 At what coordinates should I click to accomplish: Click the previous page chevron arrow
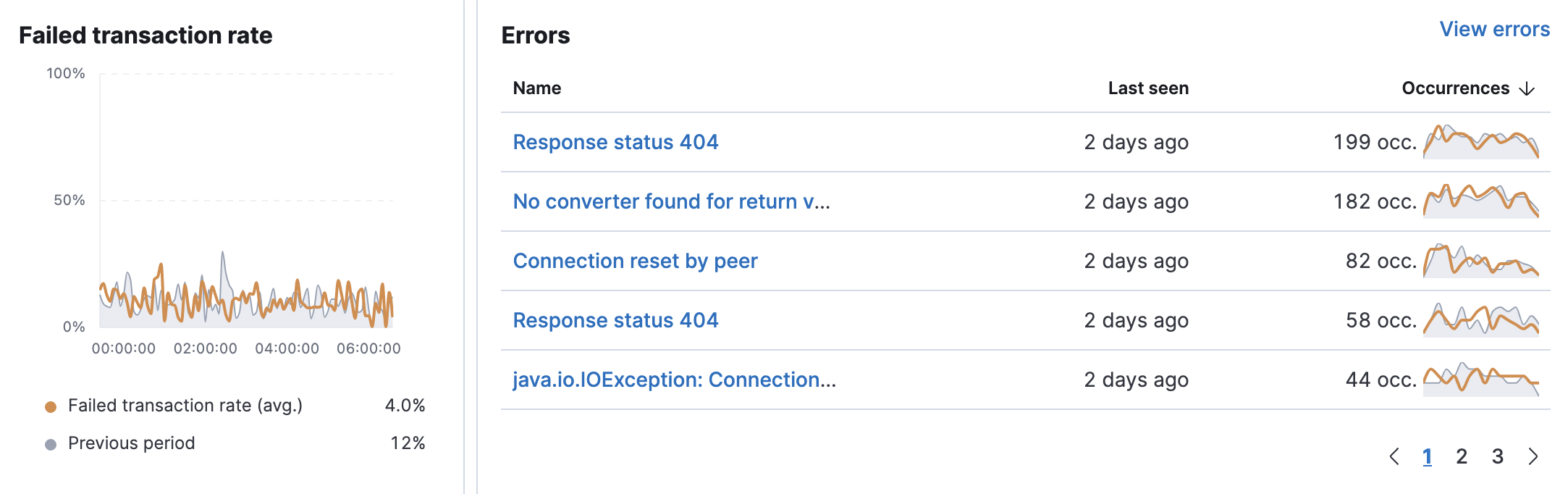click(1396, 457)
